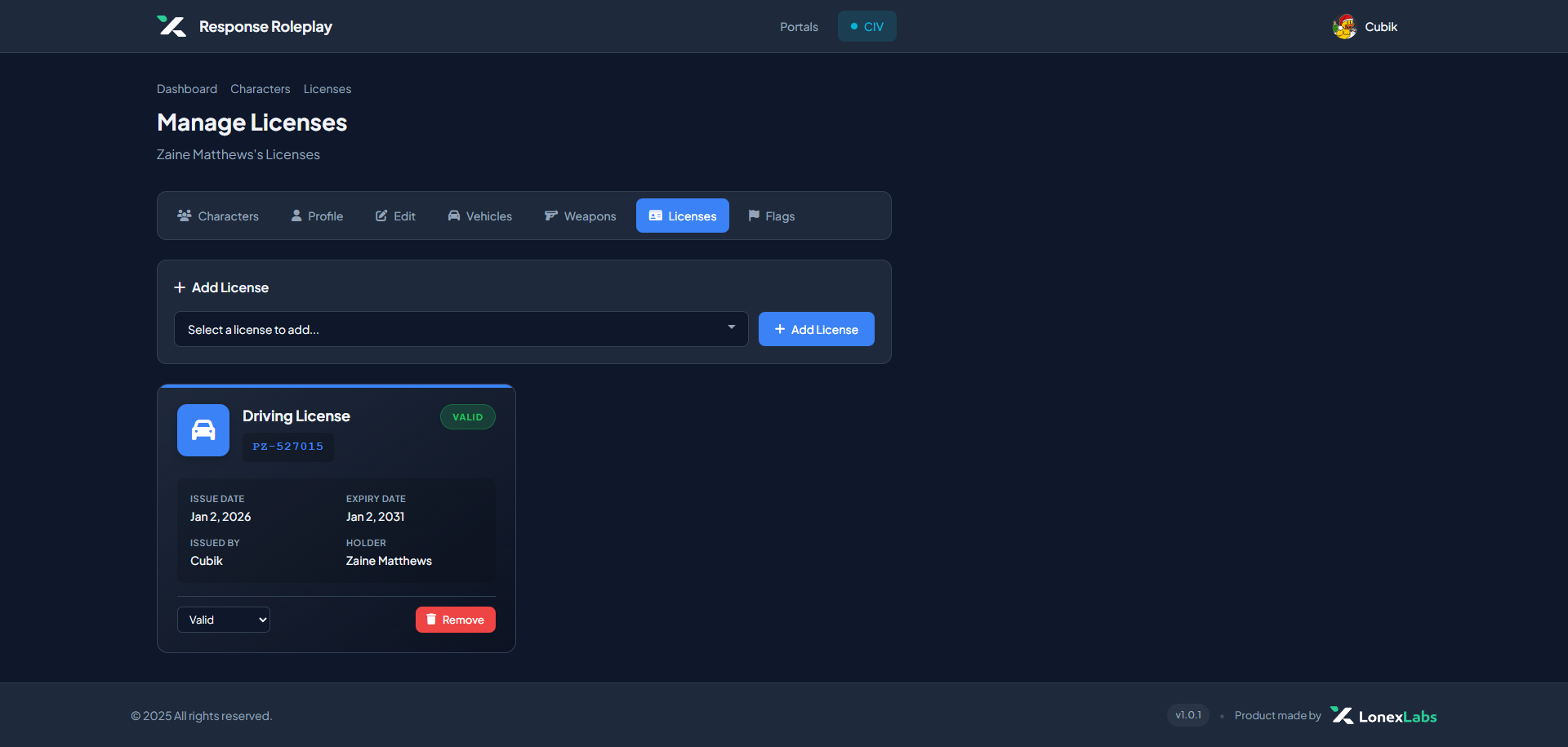Remove the Driving License
This screenshot has width=1568, height=747.
pyautogui.click(x=456, y=620)
